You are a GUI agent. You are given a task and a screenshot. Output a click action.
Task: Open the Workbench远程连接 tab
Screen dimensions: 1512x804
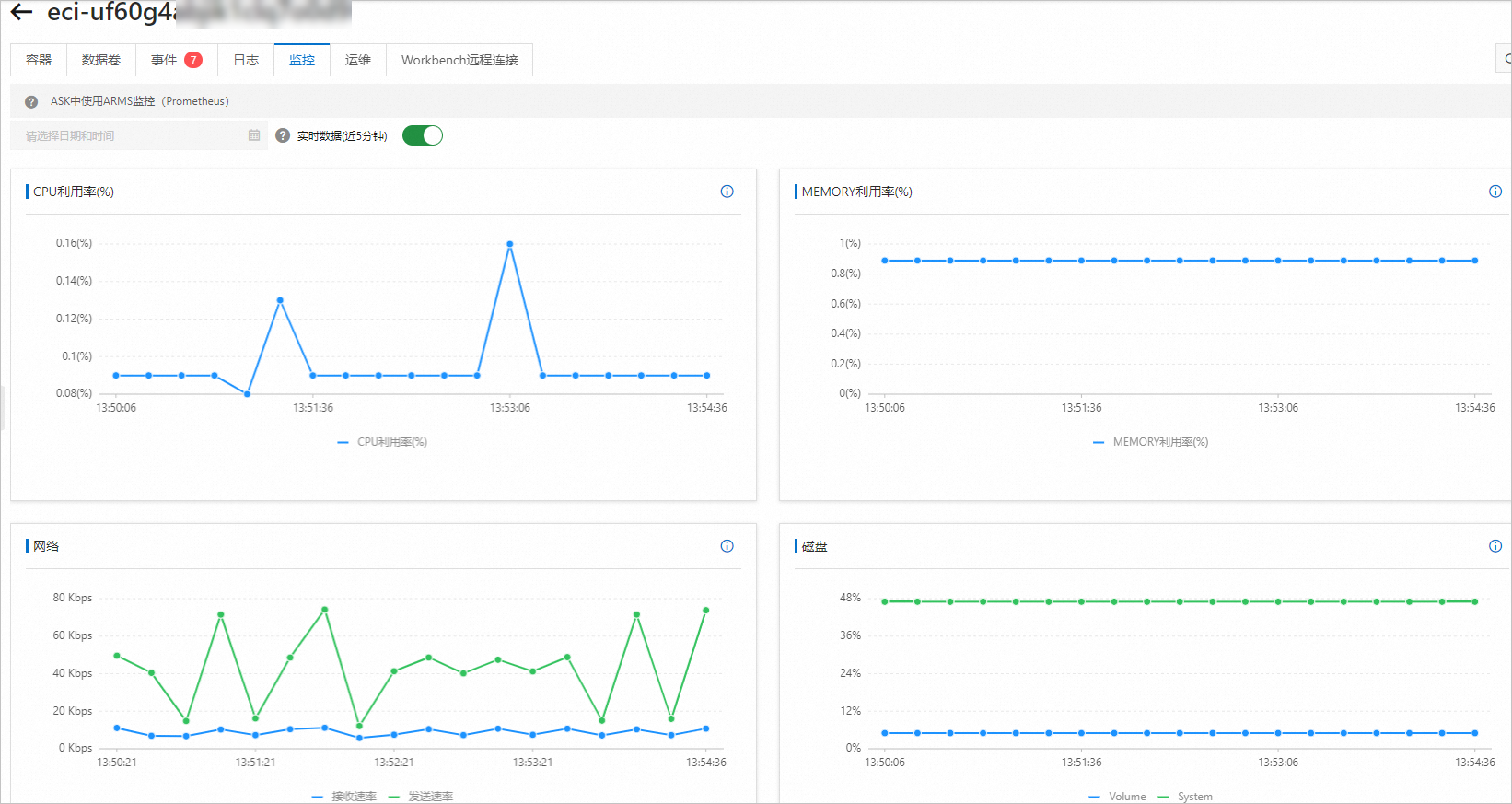459,60
